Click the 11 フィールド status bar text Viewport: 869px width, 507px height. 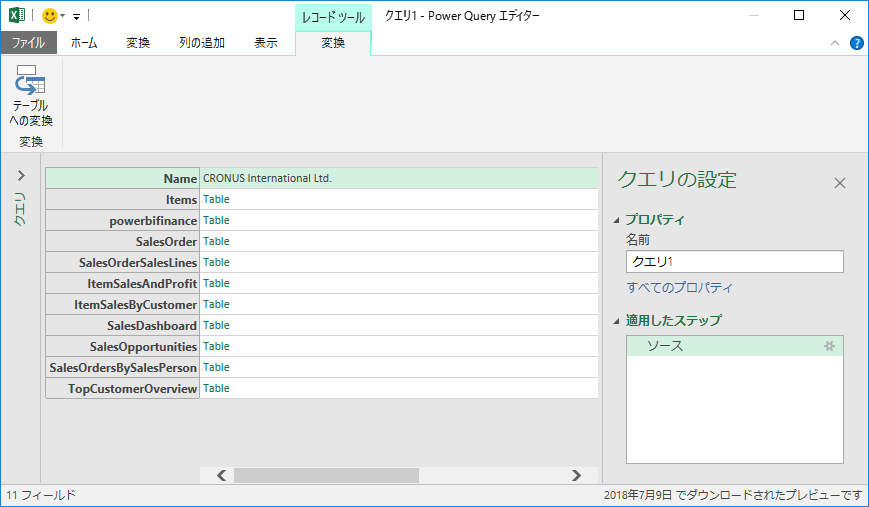coord(41,495)
